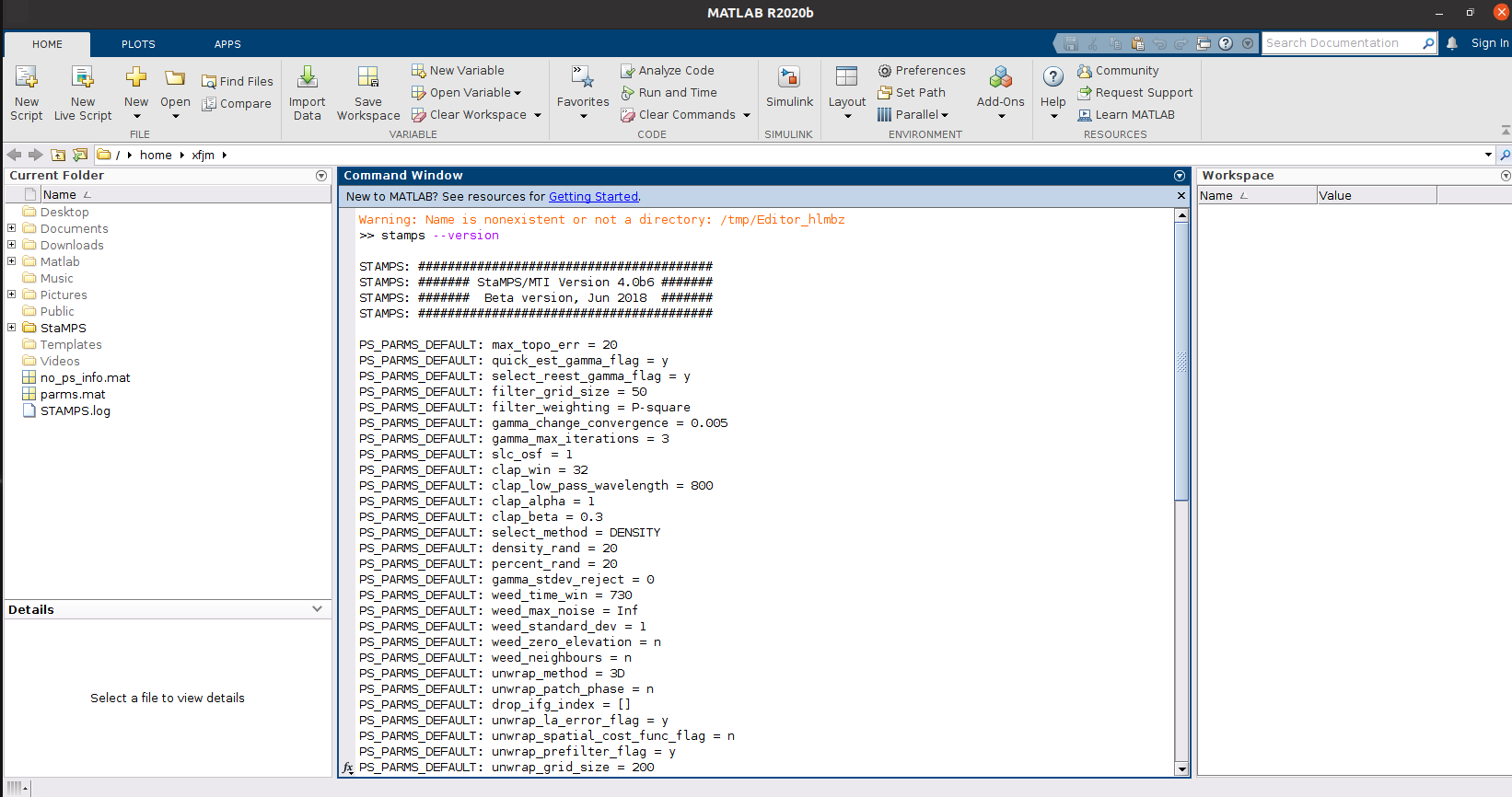The width and height of the screenshot is (1512, 797).
Task: Switch to the APPS tab
Action: click(x=227, y=44)
